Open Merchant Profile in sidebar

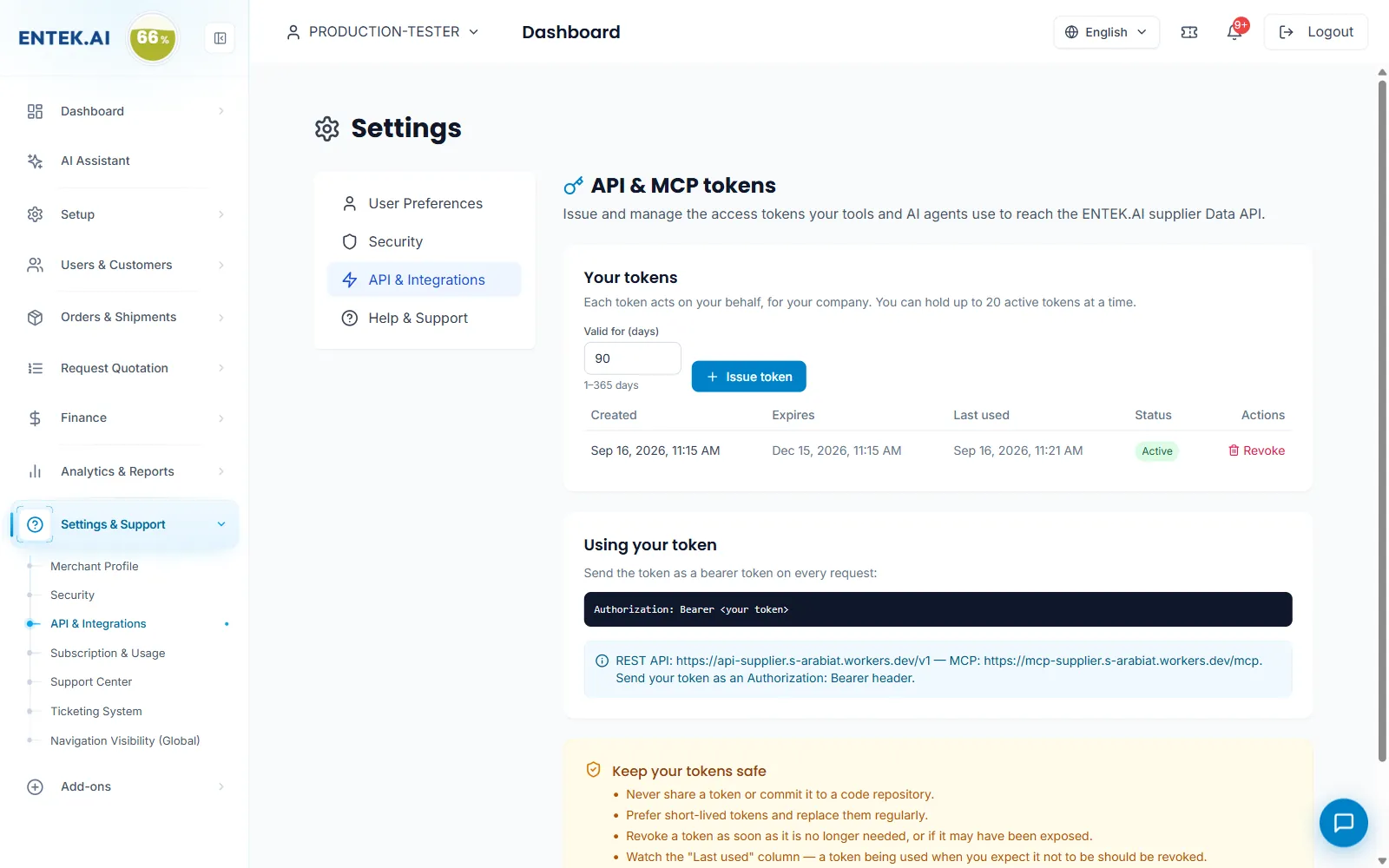[x=95, y=566]
